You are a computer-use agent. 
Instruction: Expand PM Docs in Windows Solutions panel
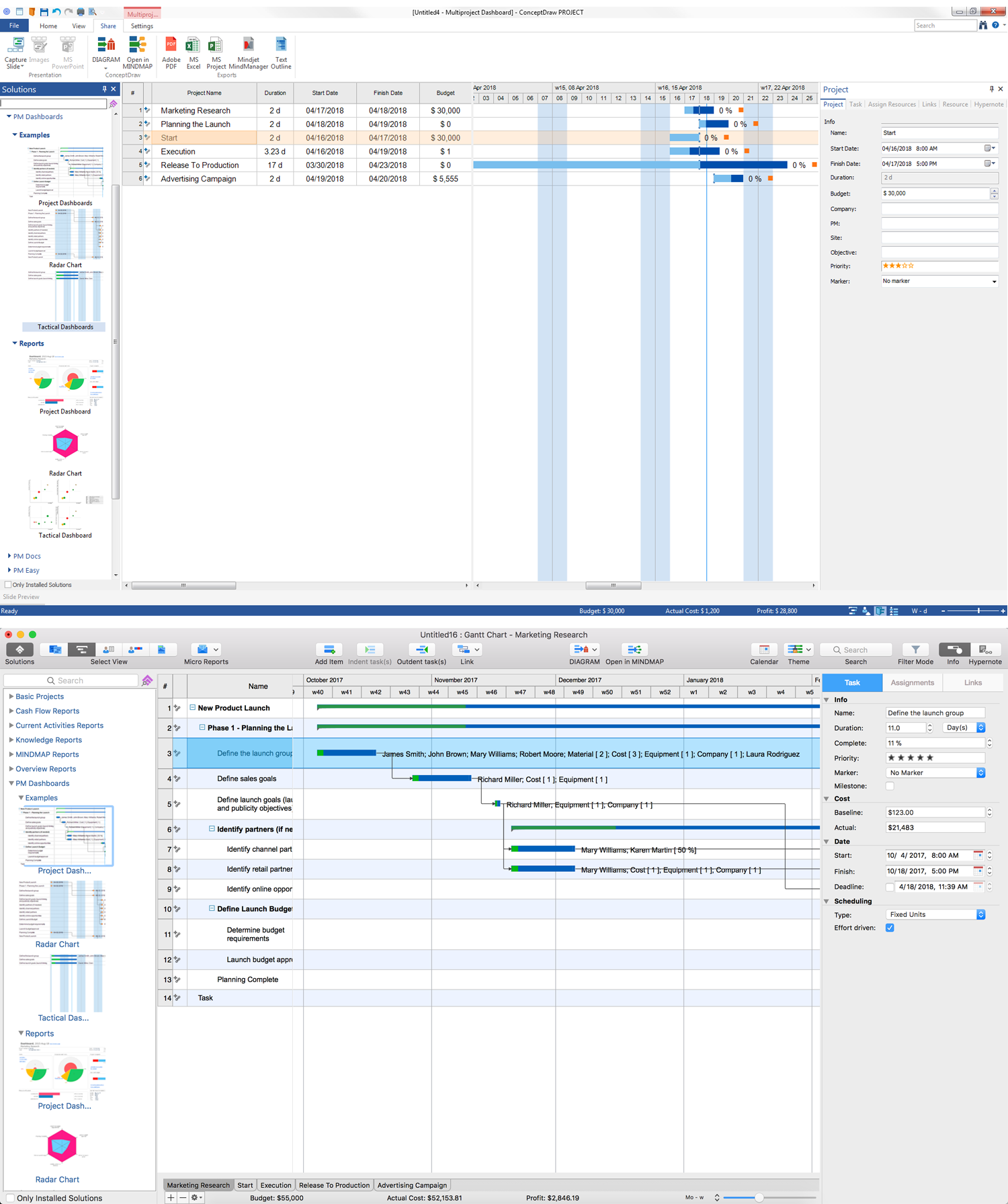coord(9,556)
